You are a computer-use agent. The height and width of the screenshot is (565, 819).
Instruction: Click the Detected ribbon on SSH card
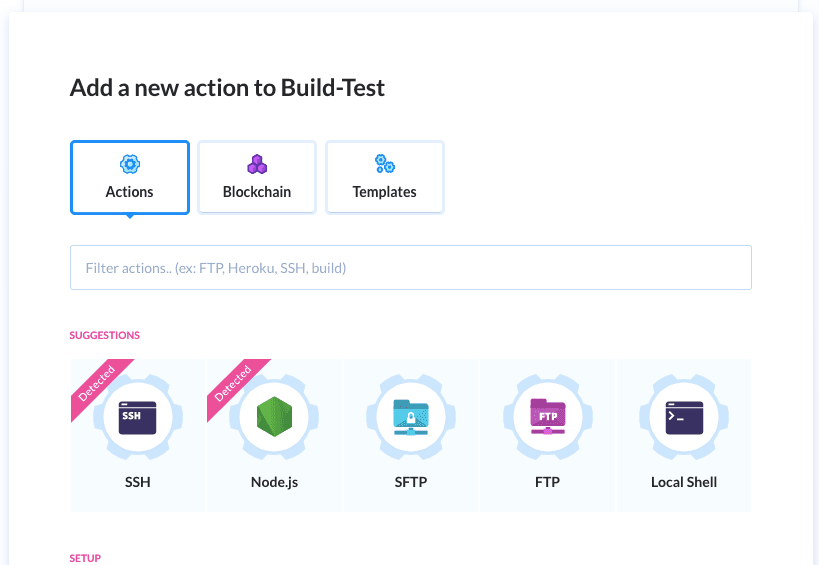tap(98, 384)
